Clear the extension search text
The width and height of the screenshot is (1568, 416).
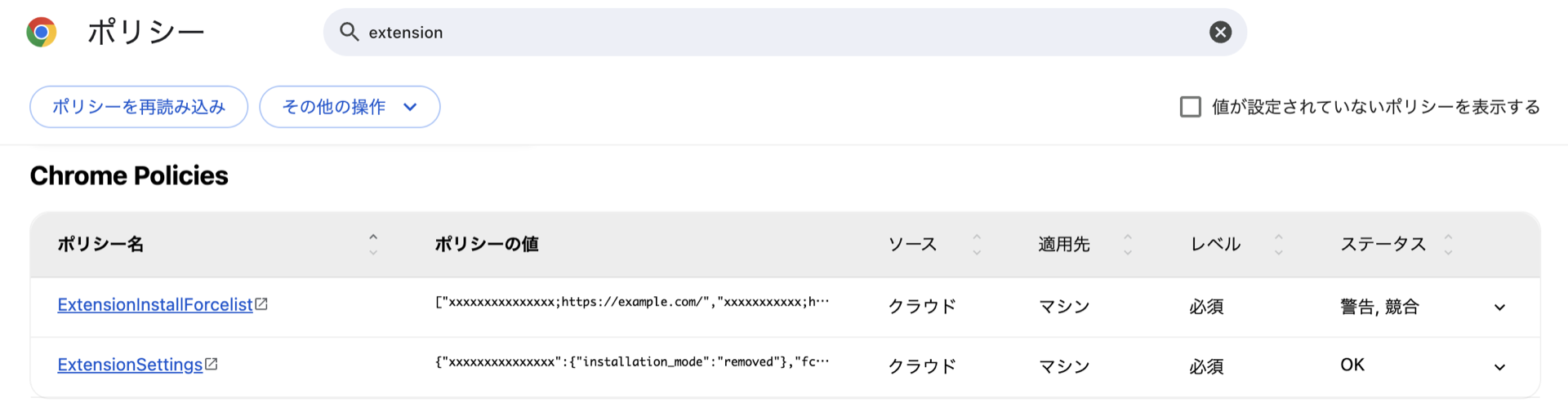point(1220,32)
